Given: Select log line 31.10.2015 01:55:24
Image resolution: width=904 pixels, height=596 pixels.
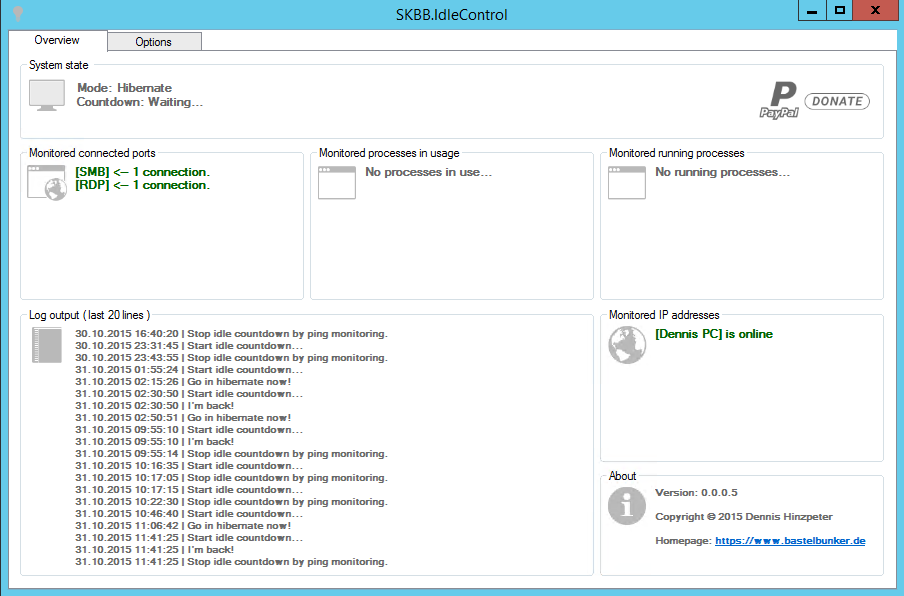Looking at the screenshot, I should coord(189,370).
